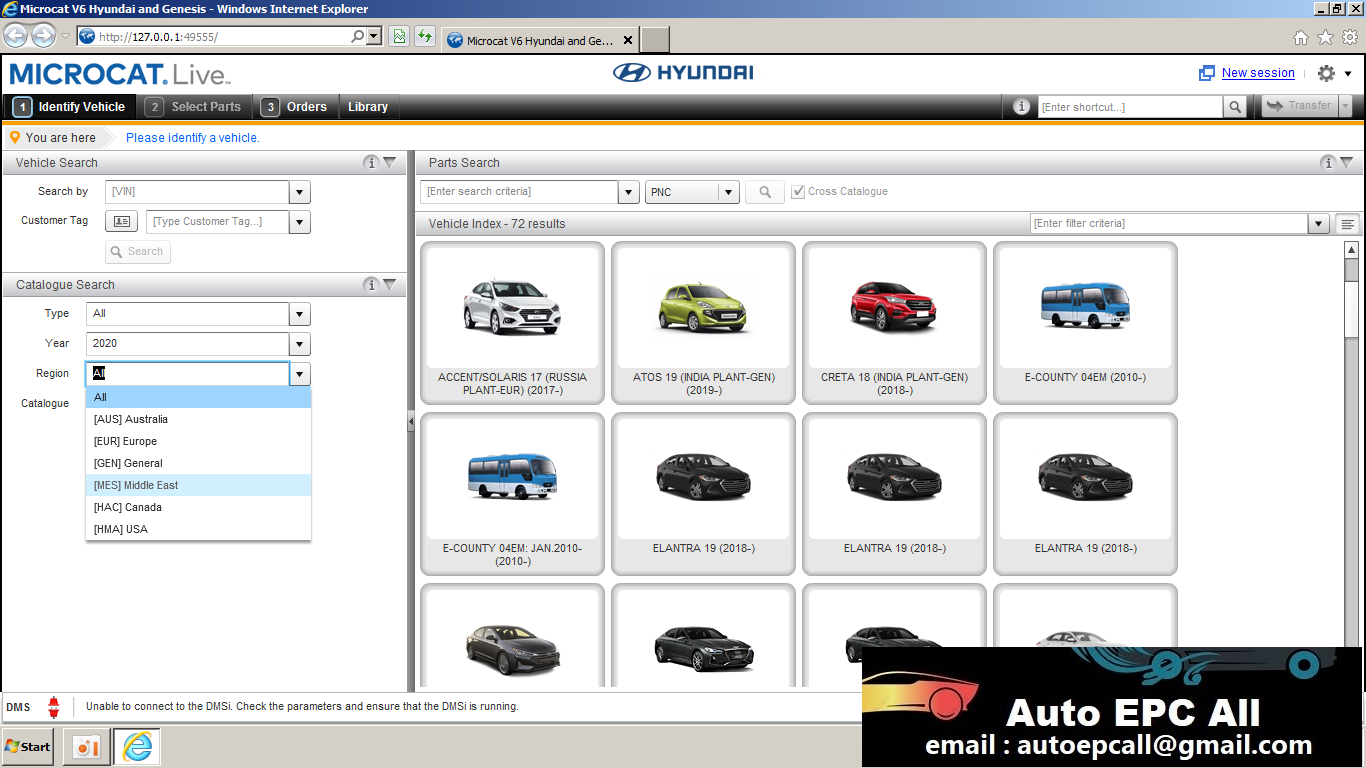The height and width of the screenshot is (768, 1366).
Task: Click the Vehicle Index scroll up arrow
Action: 1351,250
